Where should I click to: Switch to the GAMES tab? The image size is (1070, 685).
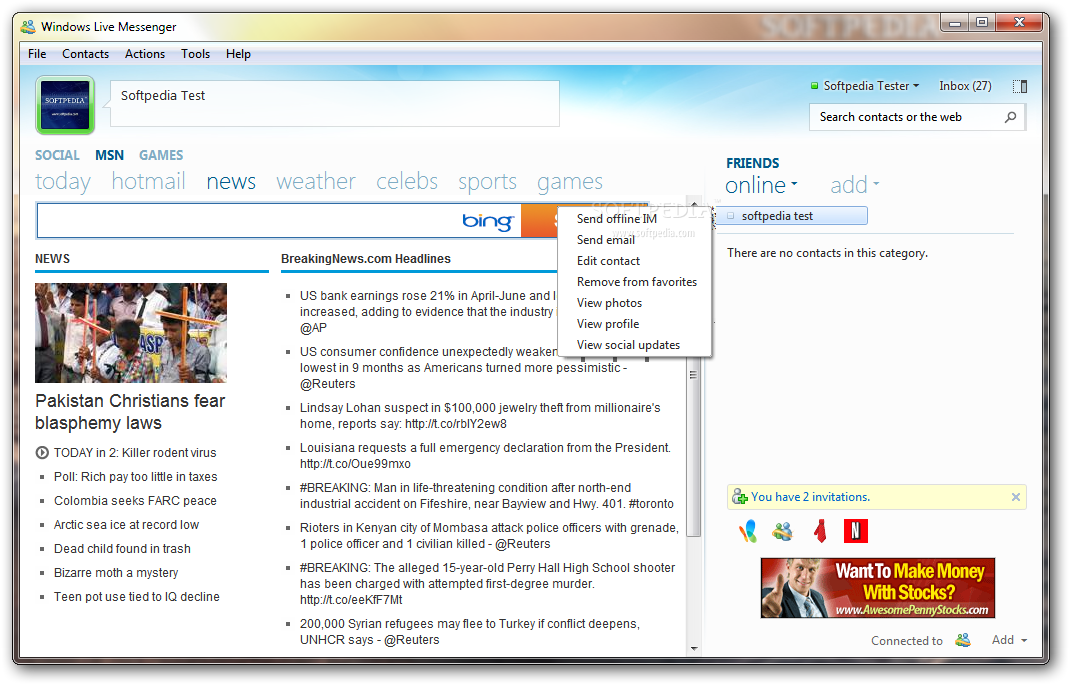[x=161, y=156]
